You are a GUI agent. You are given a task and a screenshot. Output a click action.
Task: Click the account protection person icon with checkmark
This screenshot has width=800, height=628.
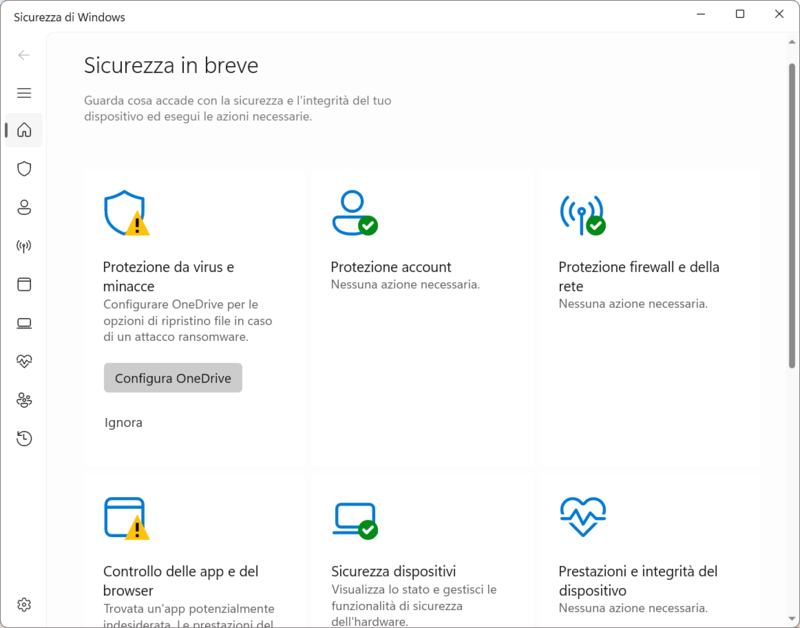coord(355,213)
